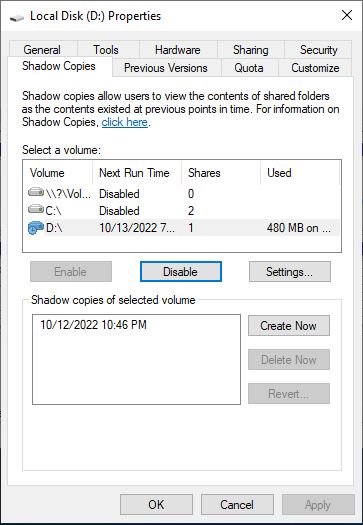Open the Quota tab

[x=249, y=68]
